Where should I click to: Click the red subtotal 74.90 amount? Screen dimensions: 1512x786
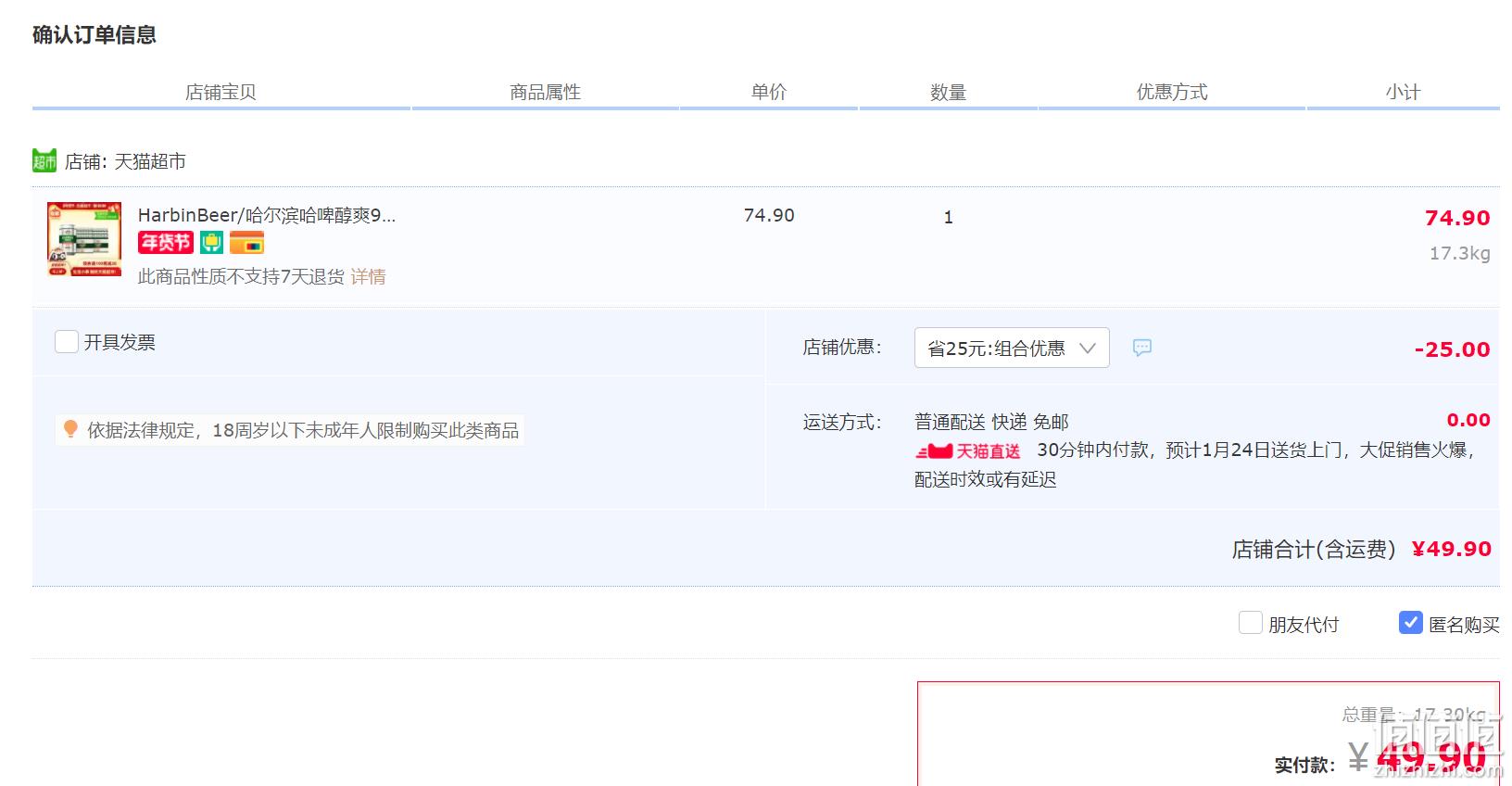[1457, 218]
